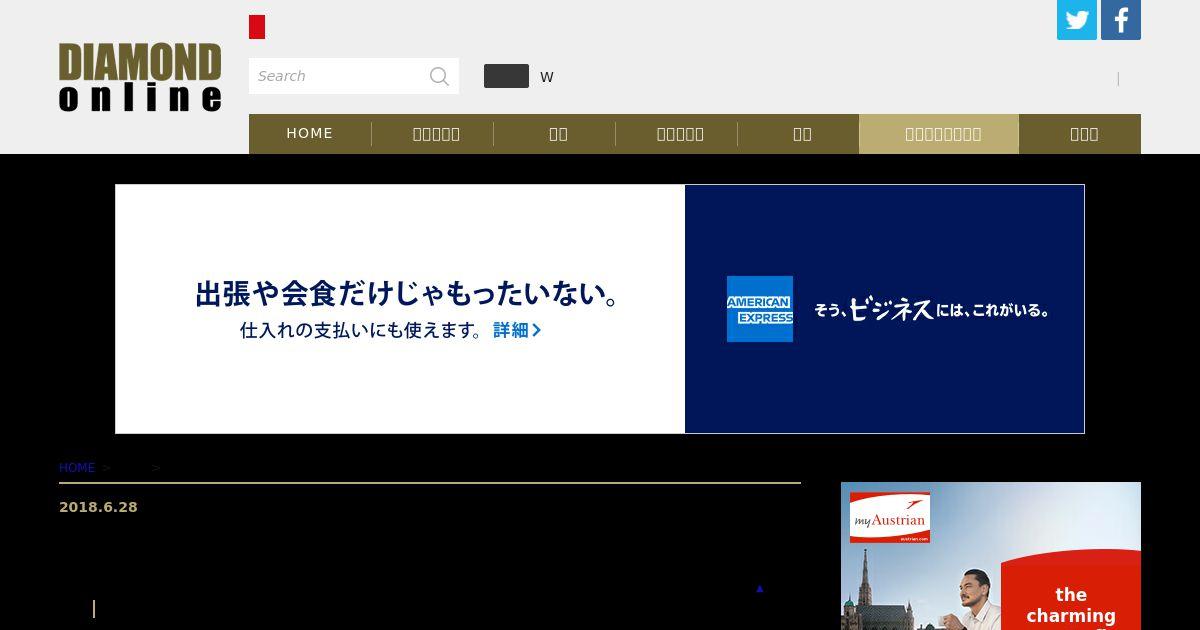This screenshot has height=630, width=1200.
Task: Click the dark gray button beside W
Action: point(506,76)
